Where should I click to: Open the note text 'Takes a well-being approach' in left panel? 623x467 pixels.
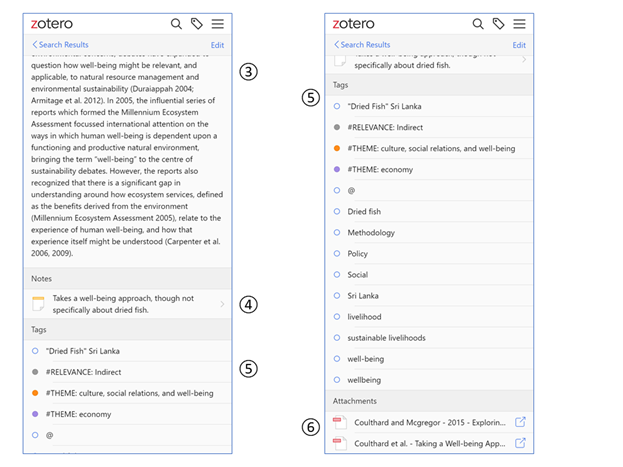point(123,304)
